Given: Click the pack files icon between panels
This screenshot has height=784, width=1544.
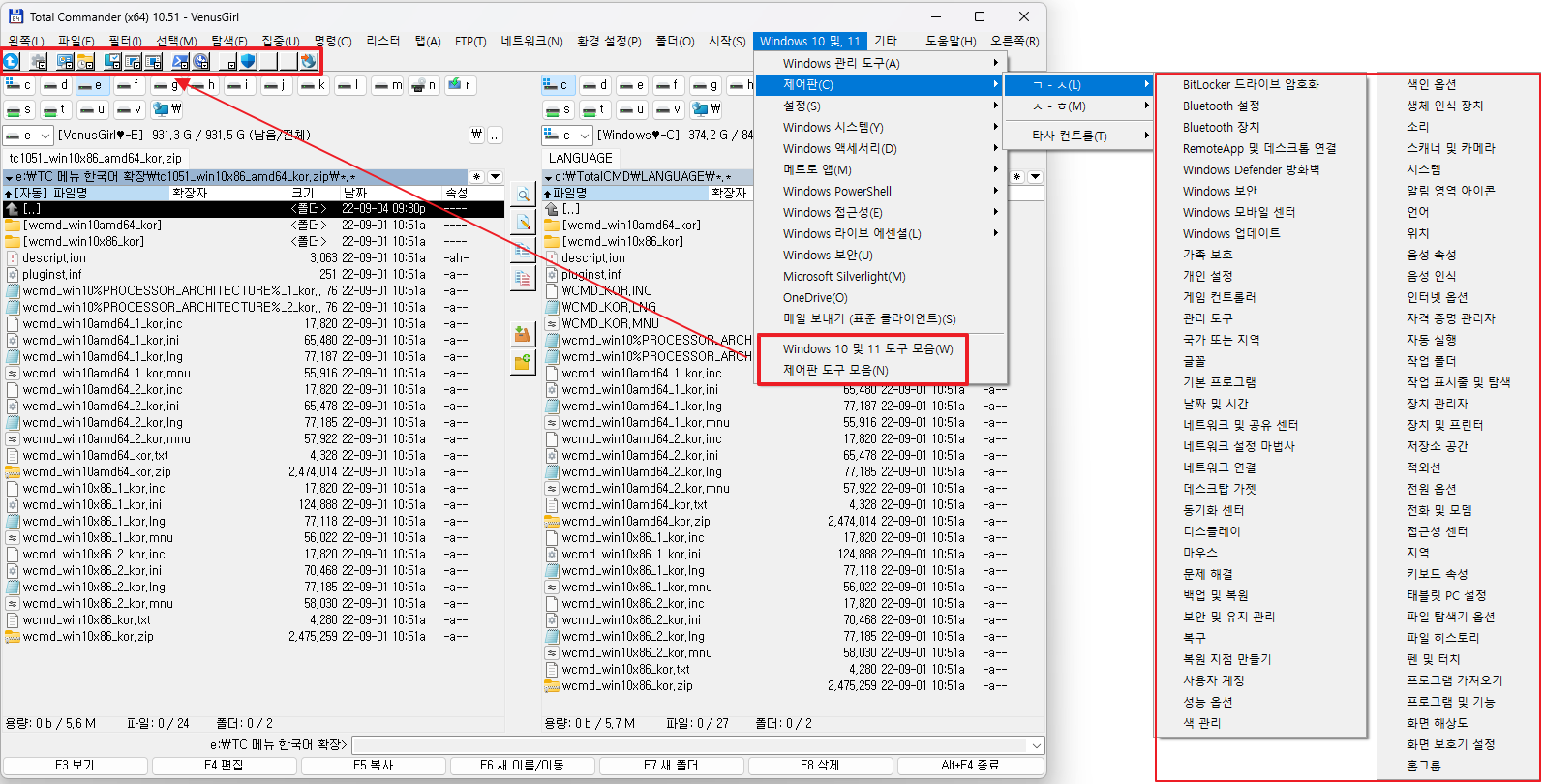Looking at the screenshot, I should click(x=523, y=335).
